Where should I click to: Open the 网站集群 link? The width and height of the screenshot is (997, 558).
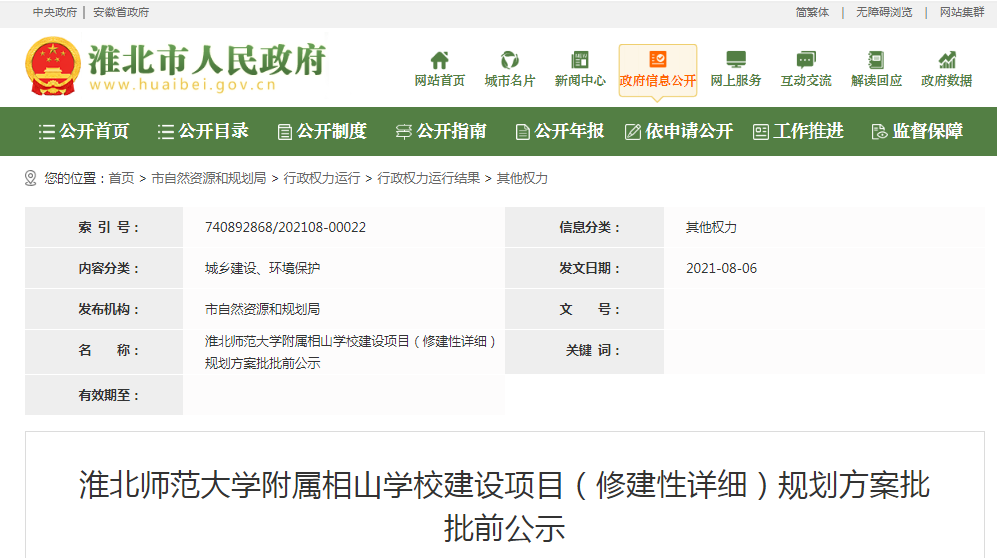962,12
